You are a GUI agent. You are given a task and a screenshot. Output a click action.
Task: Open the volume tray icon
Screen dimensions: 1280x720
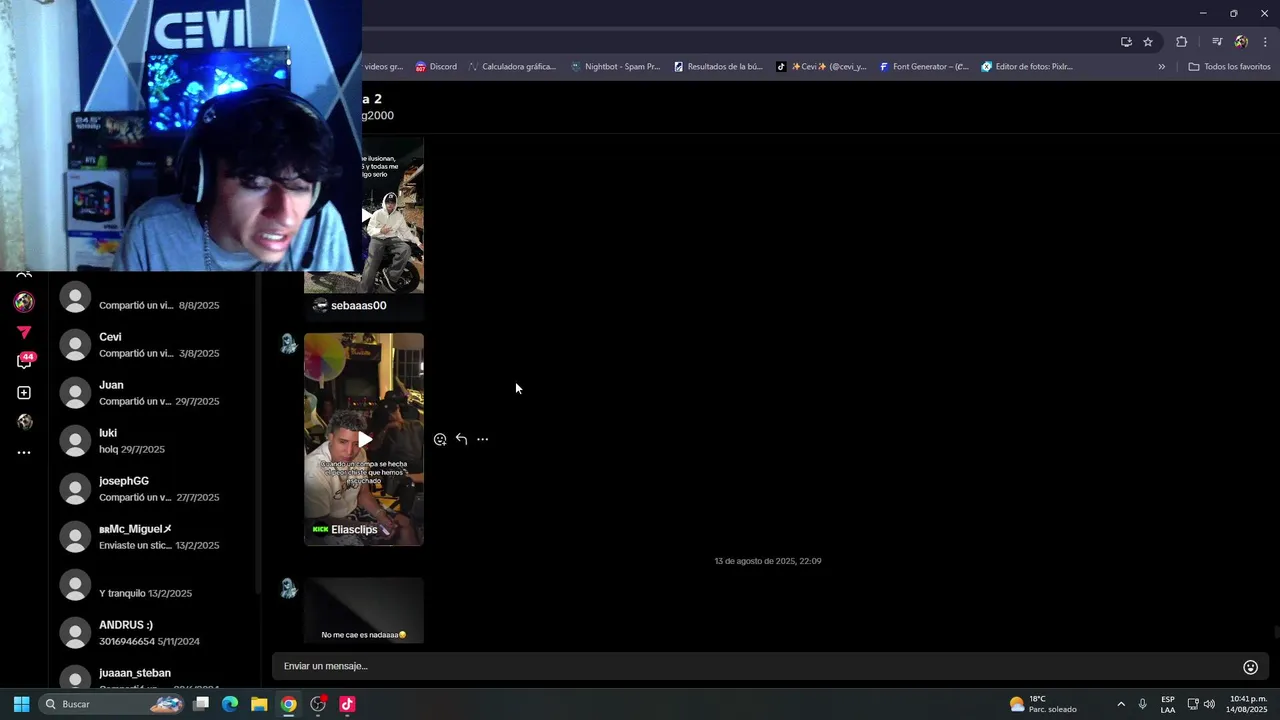[1209, 704]
